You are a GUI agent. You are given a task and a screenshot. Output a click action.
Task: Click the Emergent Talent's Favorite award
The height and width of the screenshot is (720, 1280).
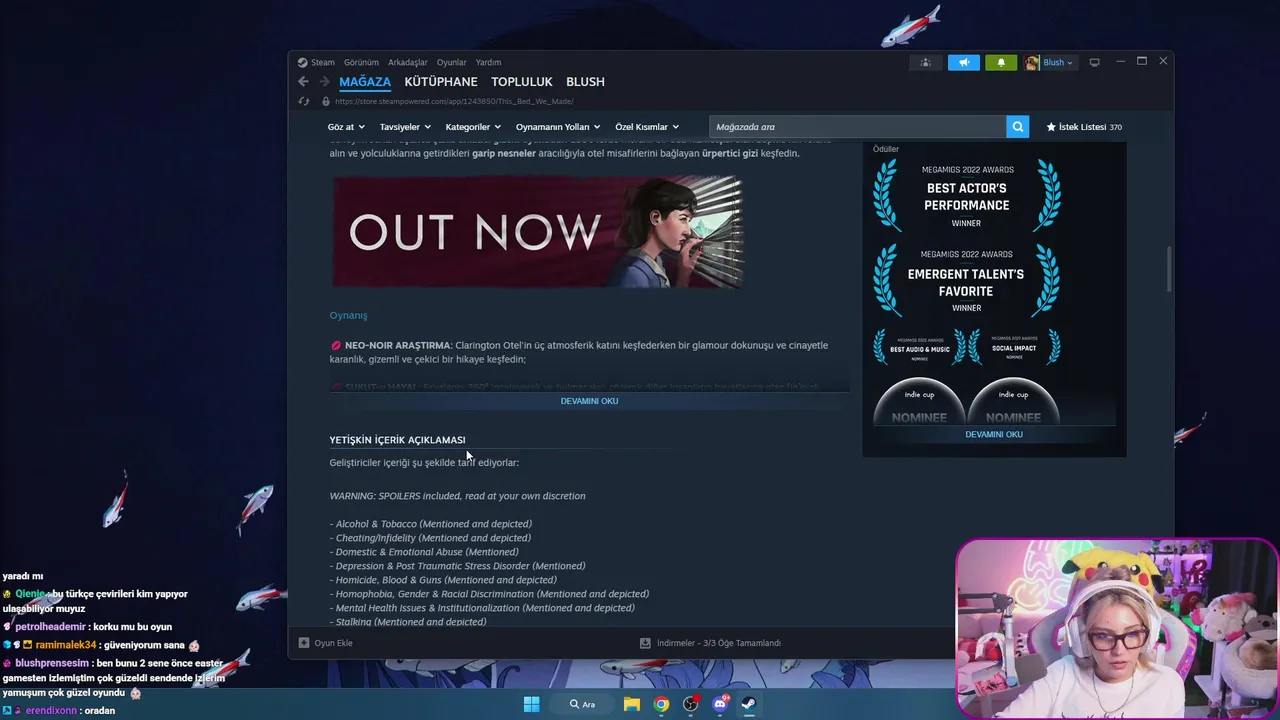point(966,280)
